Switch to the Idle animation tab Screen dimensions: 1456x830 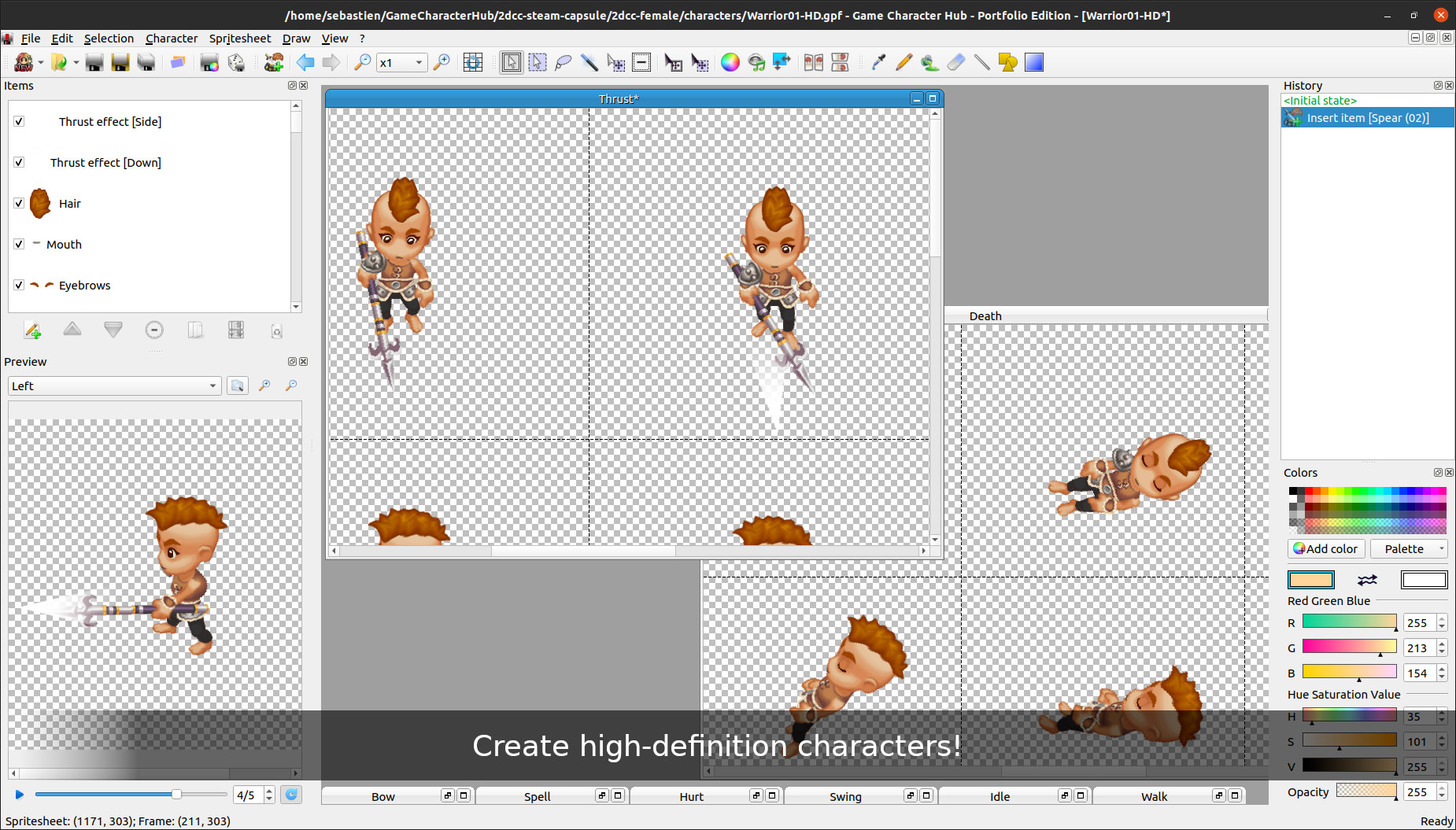point(998,796)
